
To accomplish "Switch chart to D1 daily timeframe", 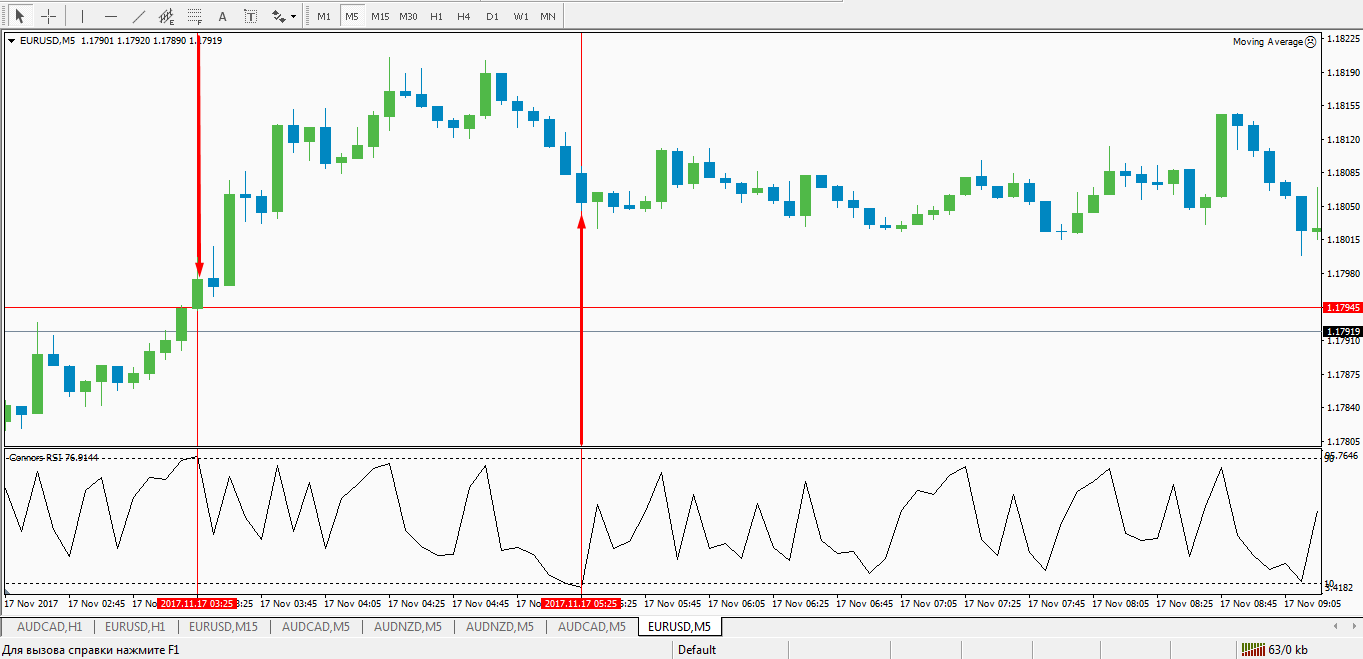I will point(492,16).
